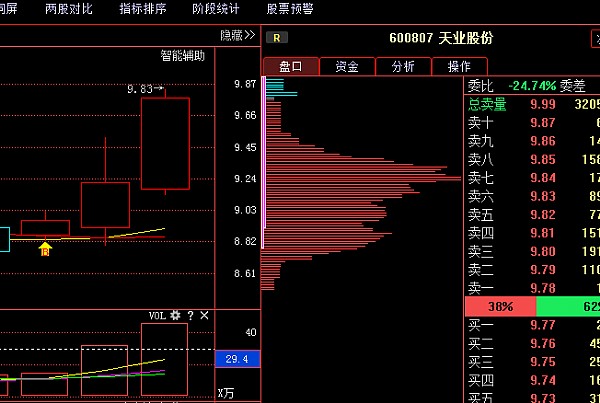Select the 分析 tab
Screen dimensions: 600x403
pos(403,66)
